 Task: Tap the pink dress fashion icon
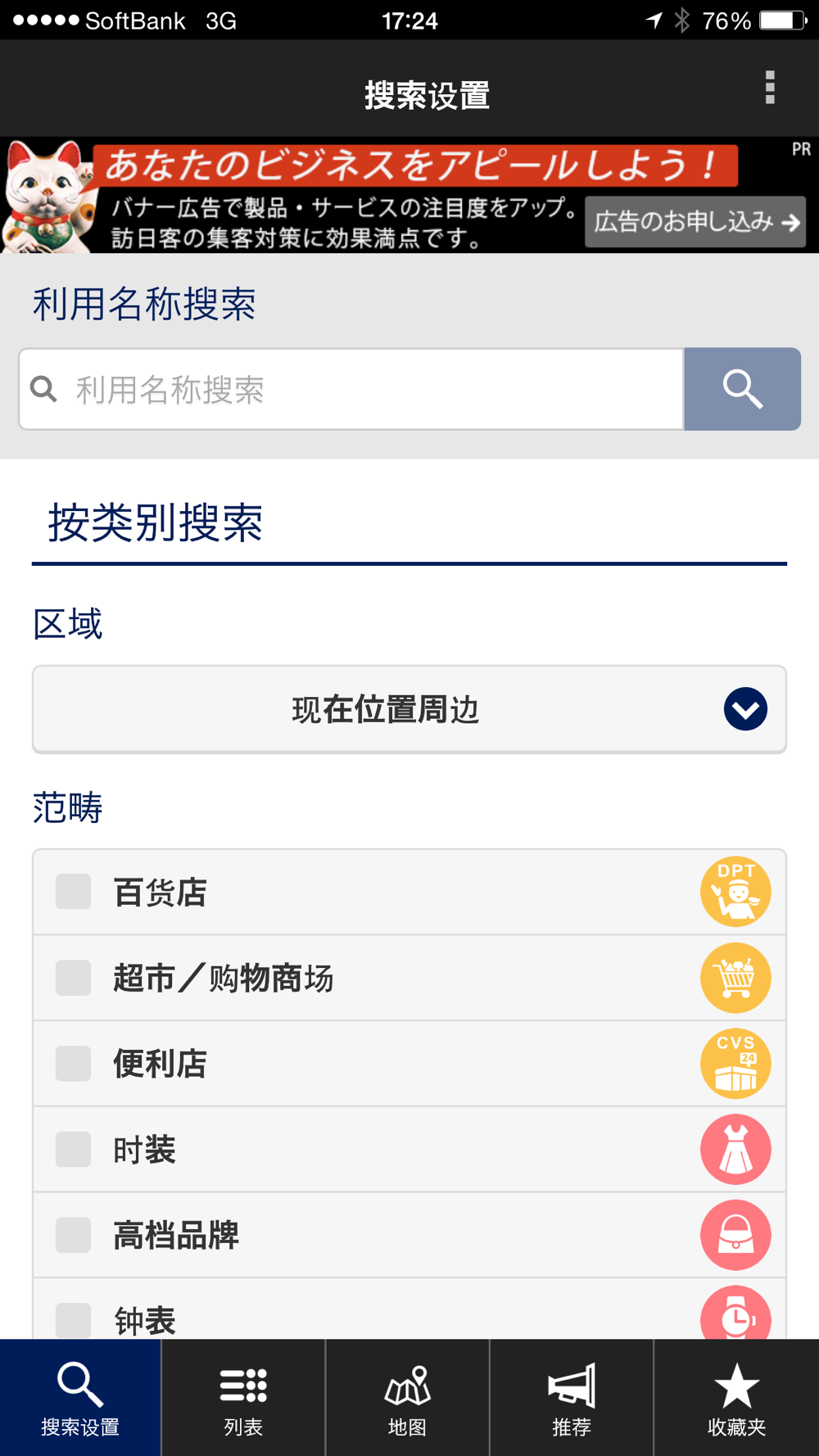tap(735, 1149)
